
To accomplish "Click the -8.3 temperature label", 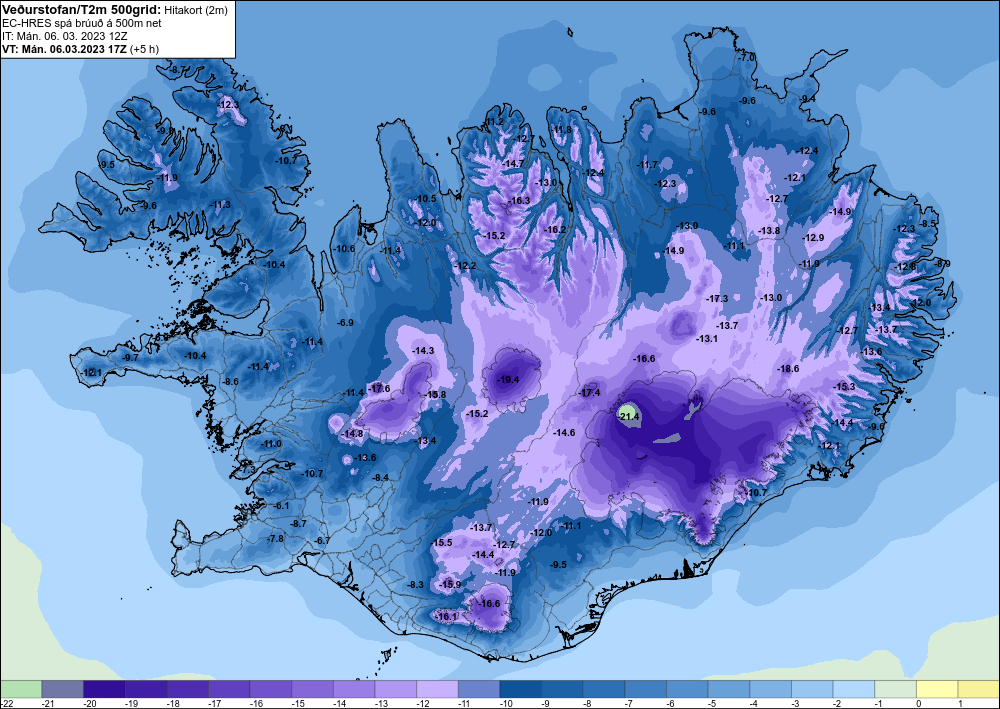I will [x=415, y=585].
